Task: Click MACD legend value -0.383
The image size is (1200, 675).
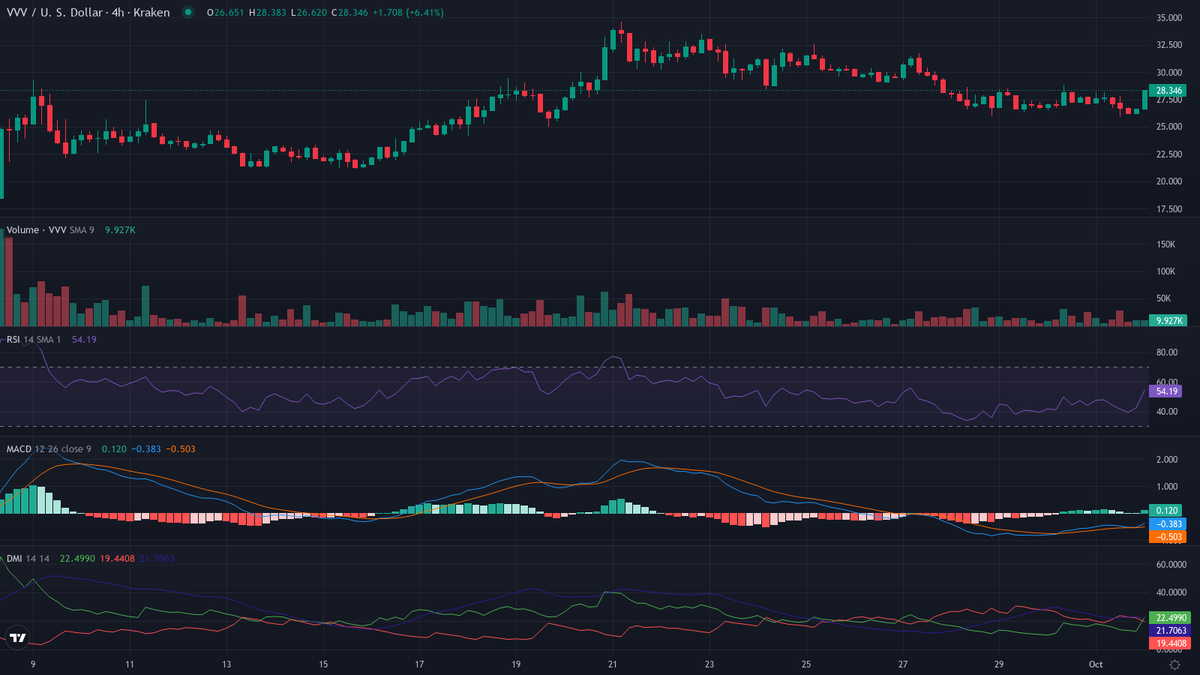Action: (146, 449)
